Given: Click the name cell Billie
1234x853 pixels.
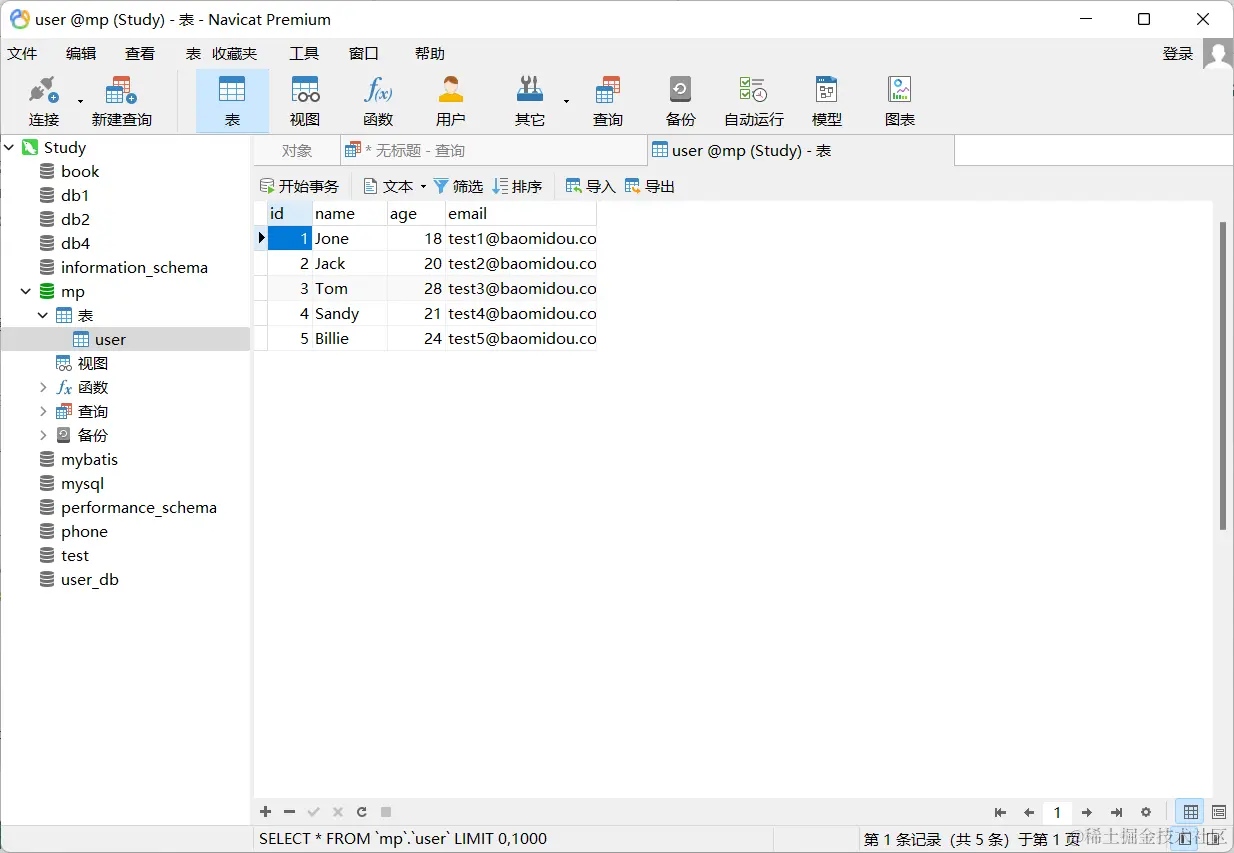Looking at the screenshot, I should 350,338.
